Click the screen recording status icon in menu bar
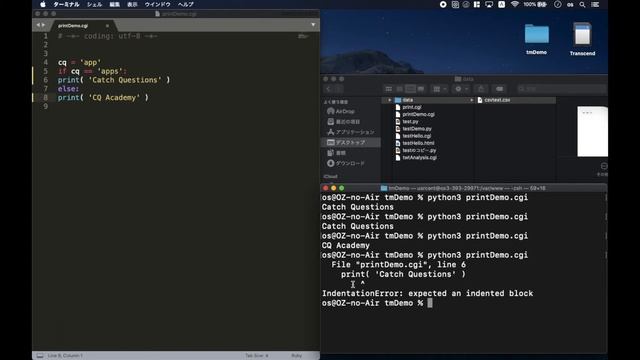The height and width of the screenshot is (360, 640). [x=443, y=4]
